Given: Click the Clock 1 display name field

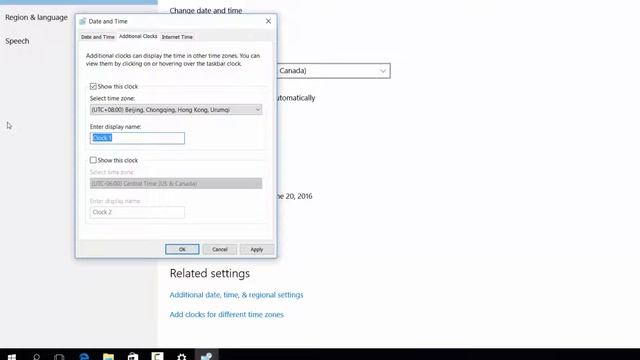Looking at the screenshot, I should tap(137, 138).
